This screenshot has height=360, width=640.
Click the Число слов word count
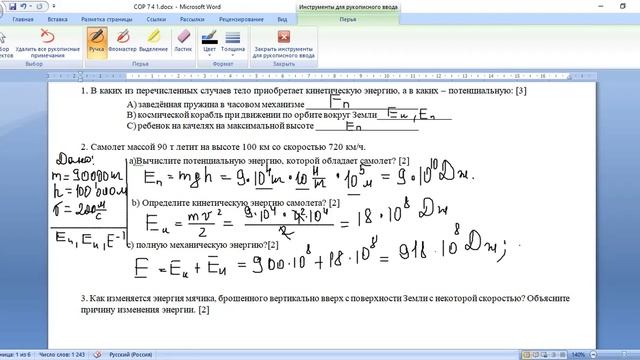(x=62, y=354)
